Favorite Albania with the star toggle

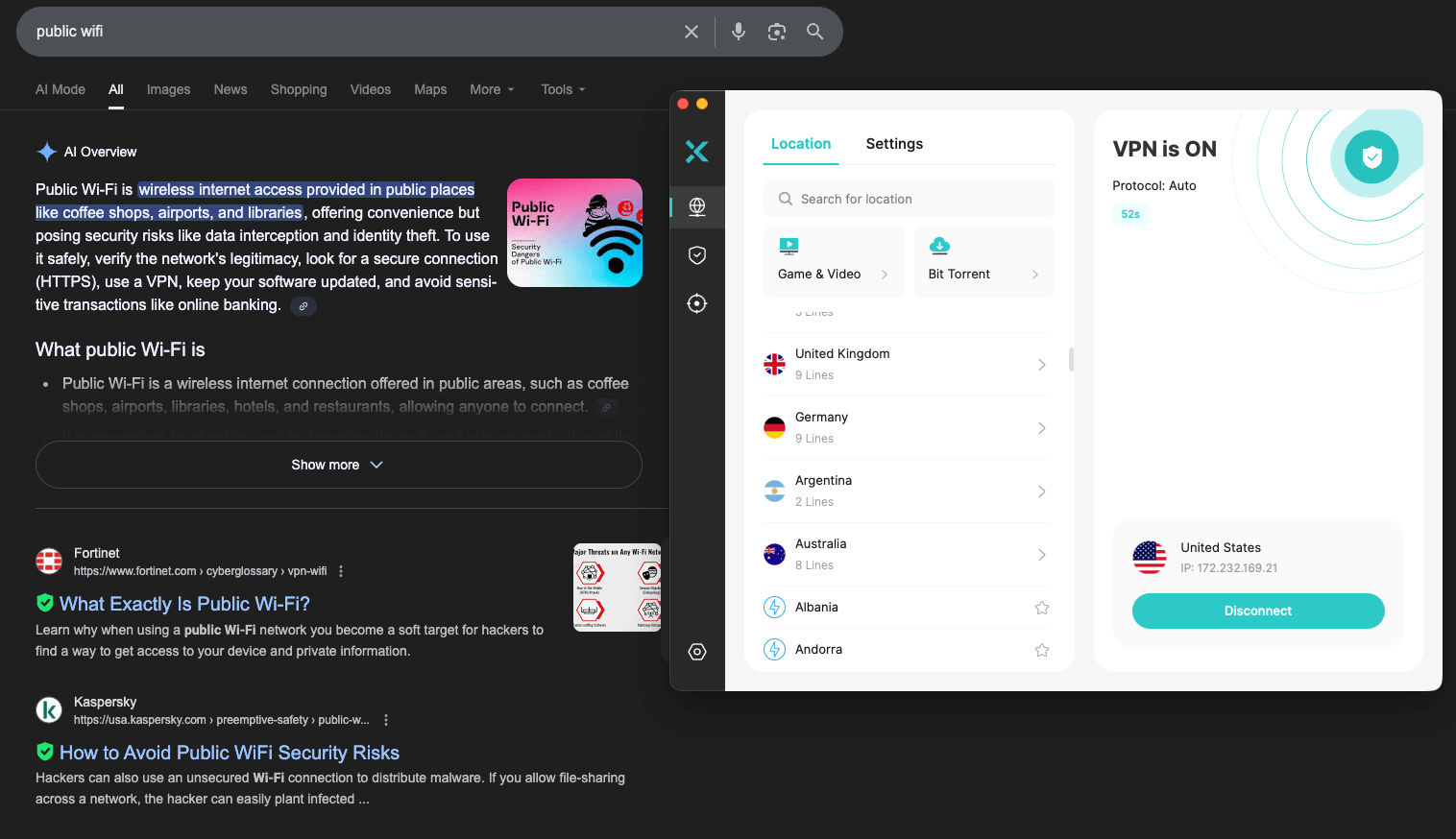click(1041, 608)
